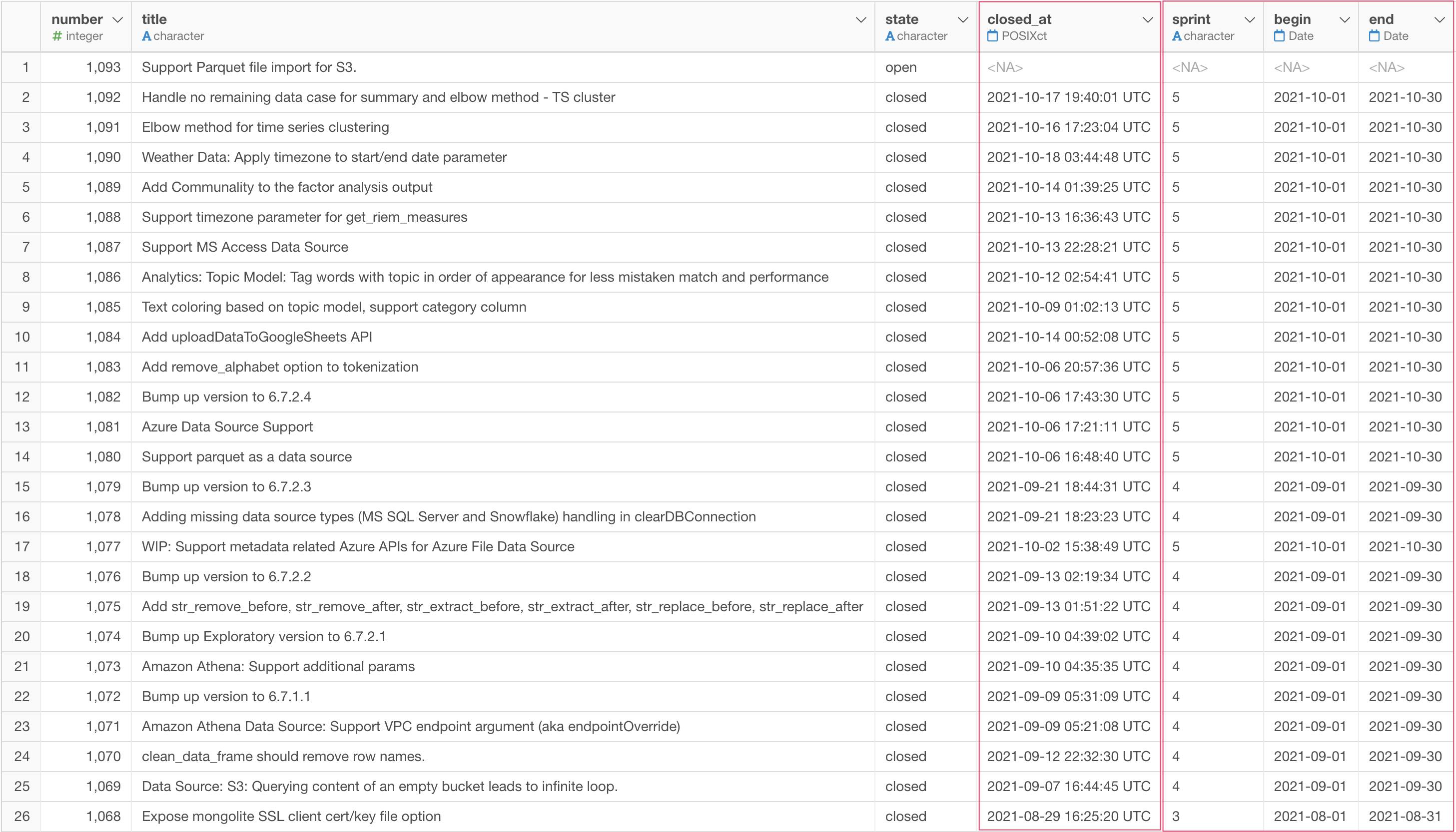Click closed_at value 2021-10-17 19:40:01 UTC
This screenshot has width=1456, height=832.
(1068, 97)
